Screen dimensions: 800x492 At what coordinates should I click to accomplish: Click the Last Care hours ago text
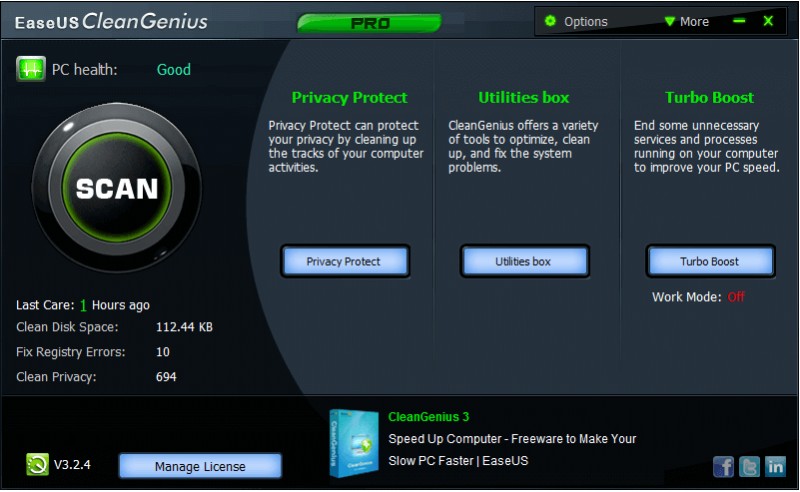coord(83,305)
